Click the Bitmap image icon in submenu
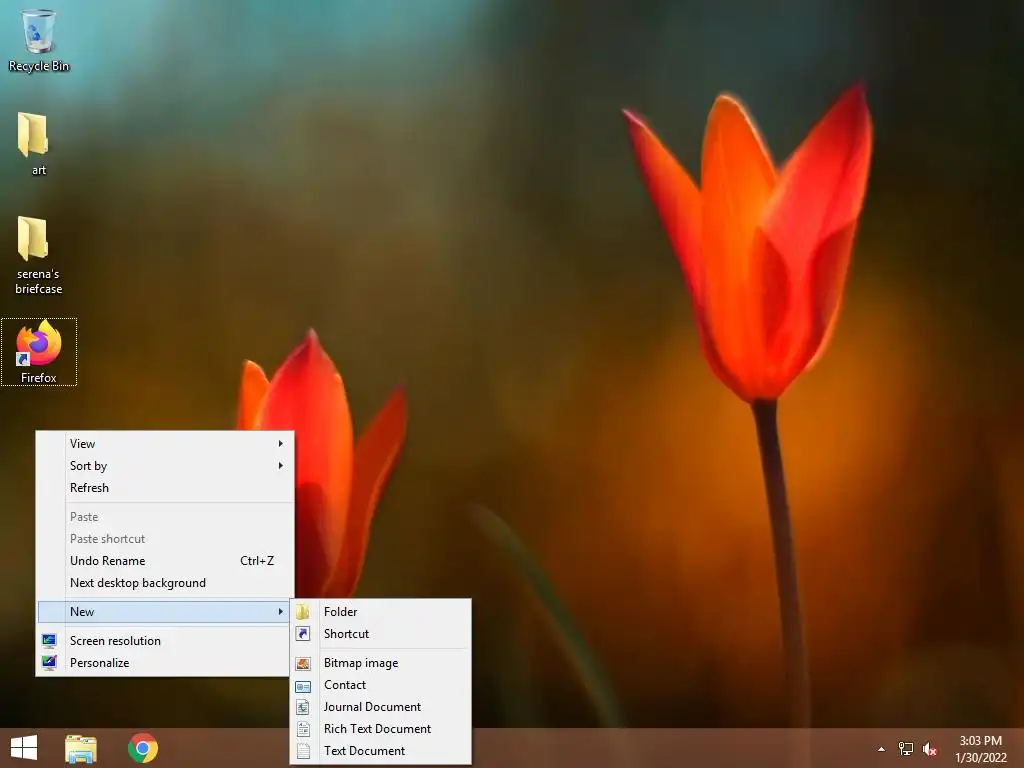 click(x=303, y=664)
